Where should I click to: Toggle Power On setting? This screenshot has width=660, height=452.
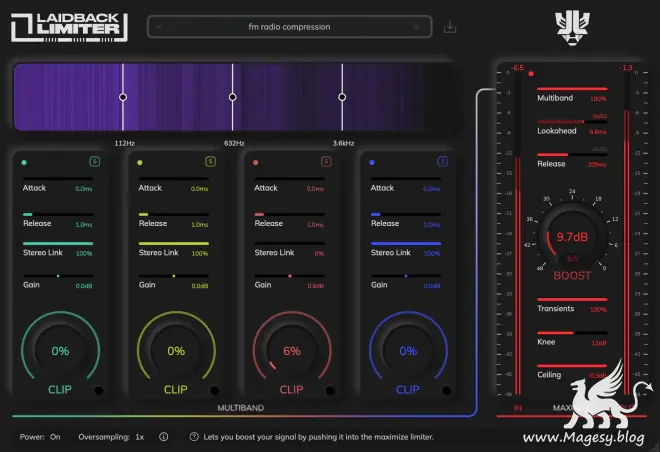coord(40,437)
